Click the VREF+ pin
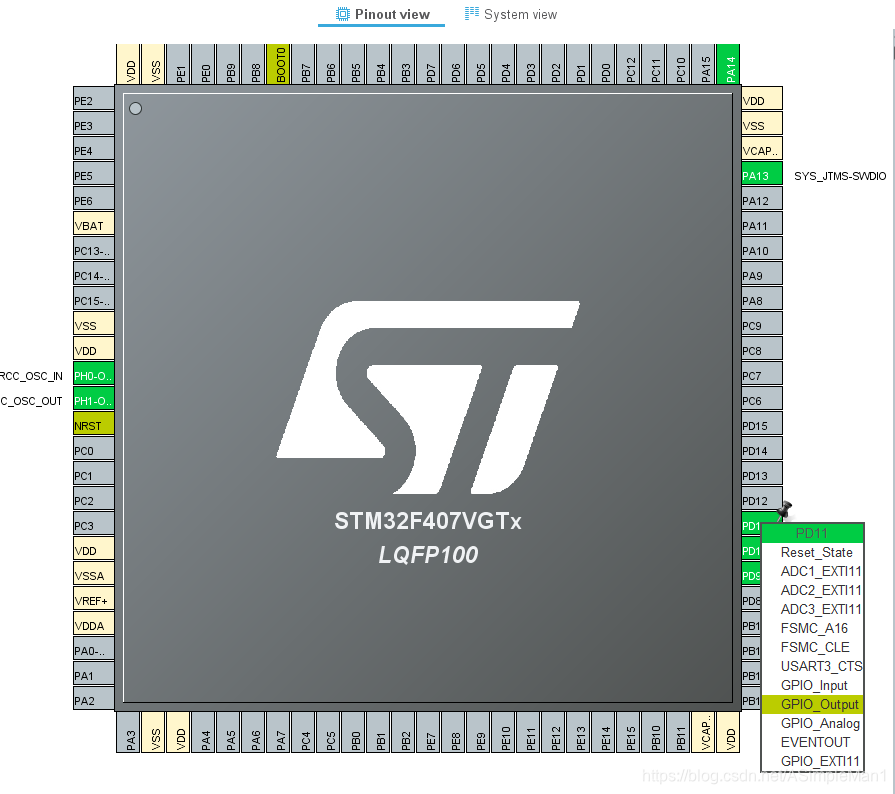895x794 pixels. click(94, 599)
